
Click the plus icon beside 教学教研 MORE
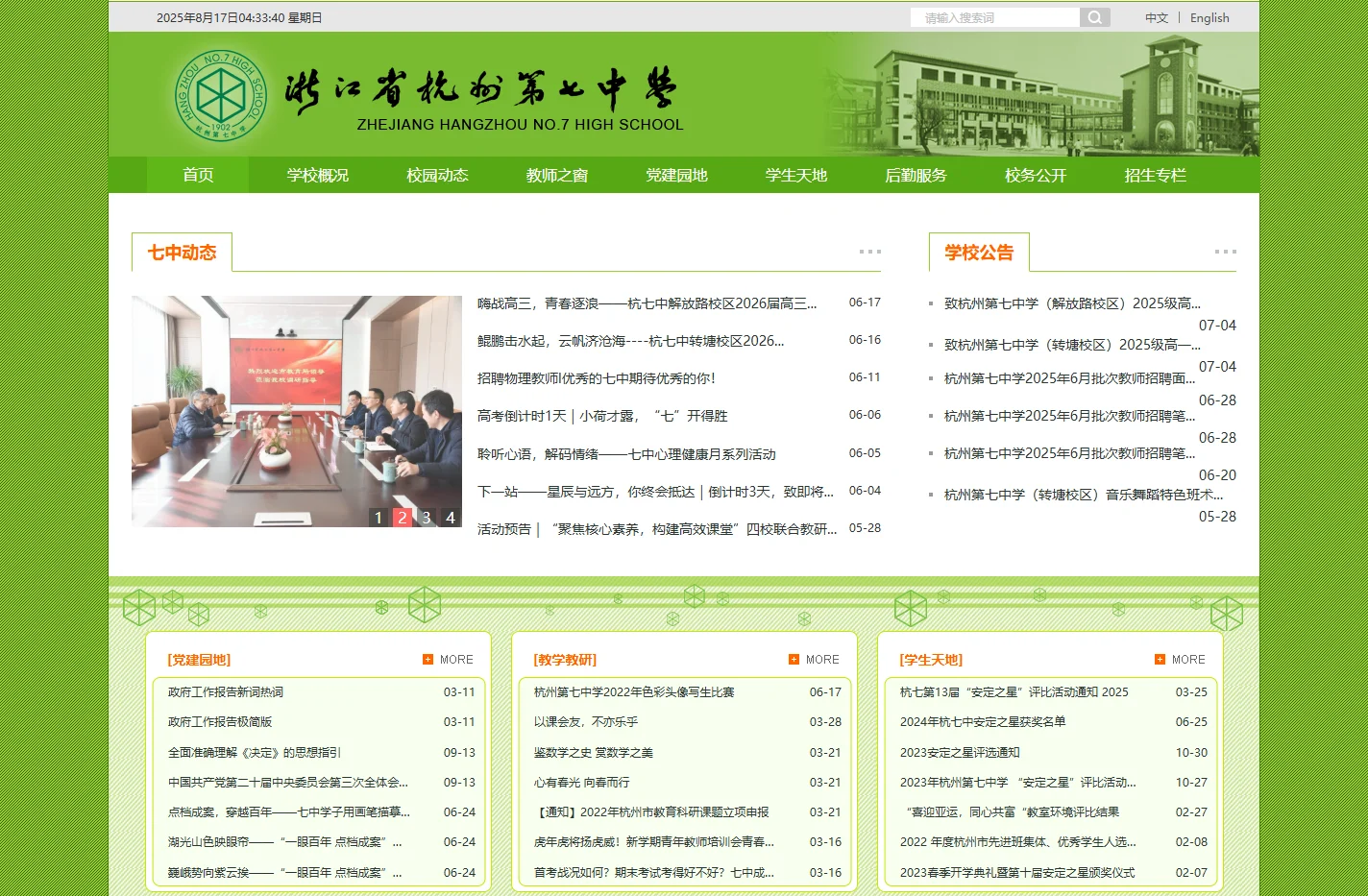pyautogui.click(x=794, y=659)
